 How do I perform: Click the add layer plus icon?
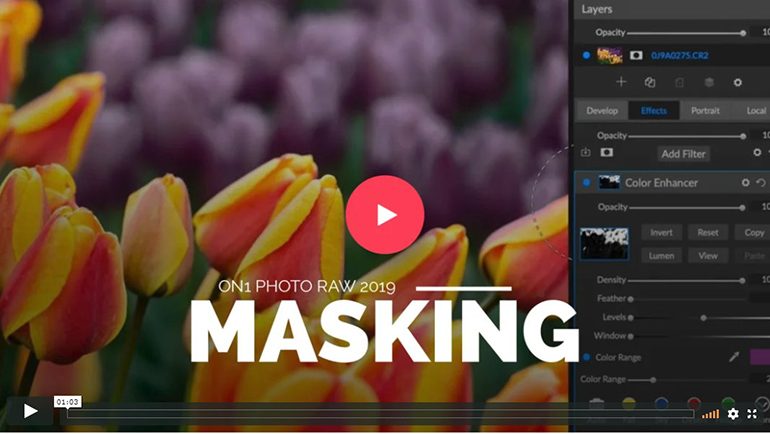tap(621, 82)
